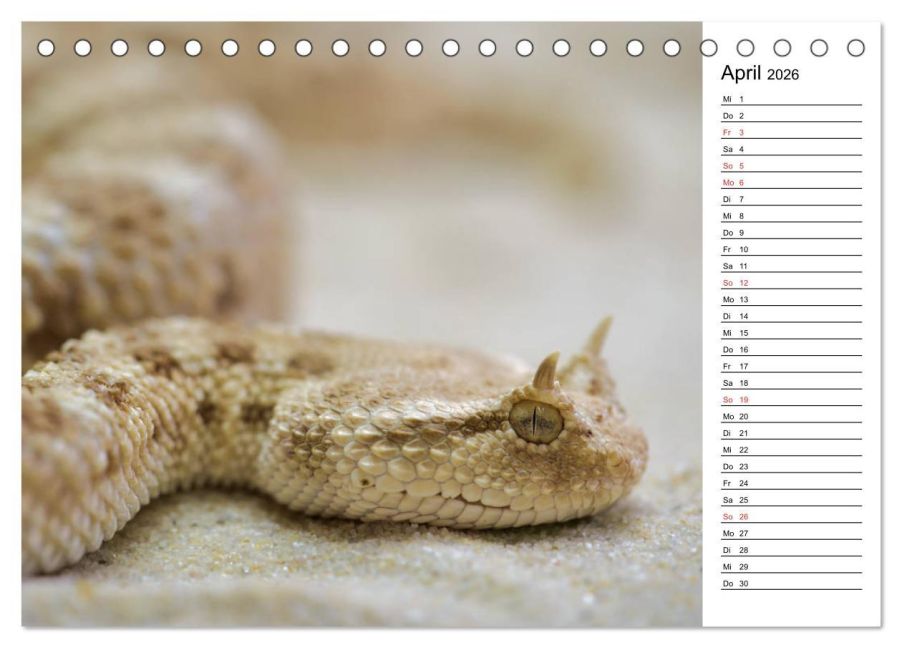Image resolution: width=902 pixels, height=648 pixels.
Task: Select the Sa 11 date row
Action: (790, 266)
